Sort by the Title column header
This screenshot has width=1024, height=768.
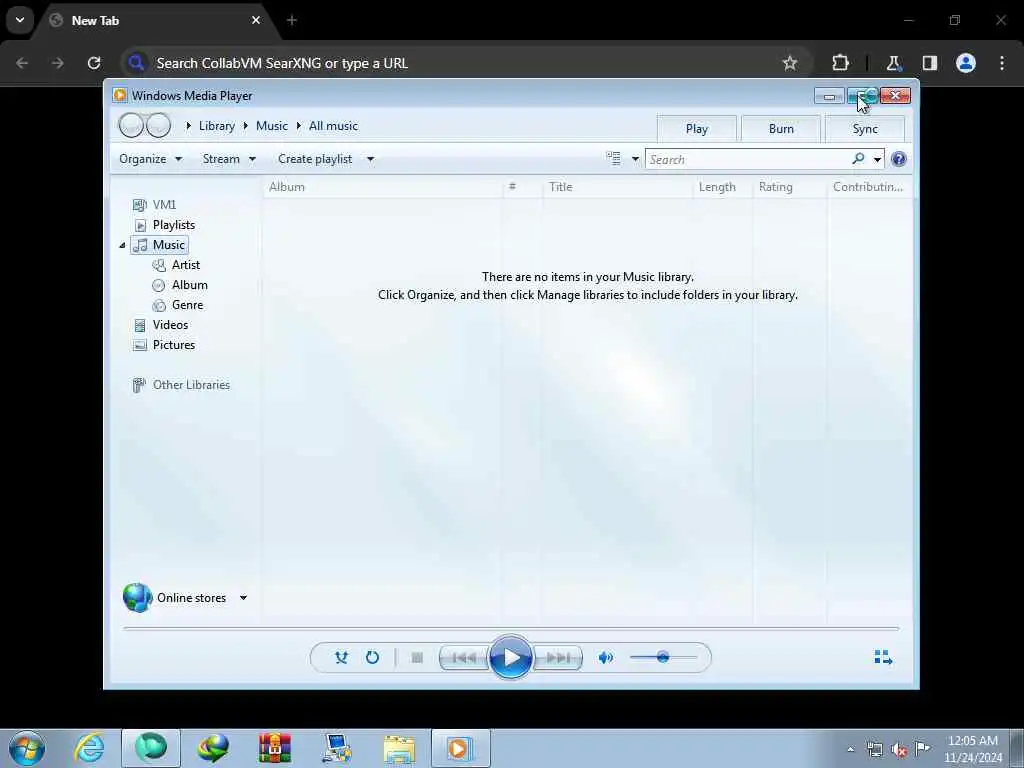618,187
